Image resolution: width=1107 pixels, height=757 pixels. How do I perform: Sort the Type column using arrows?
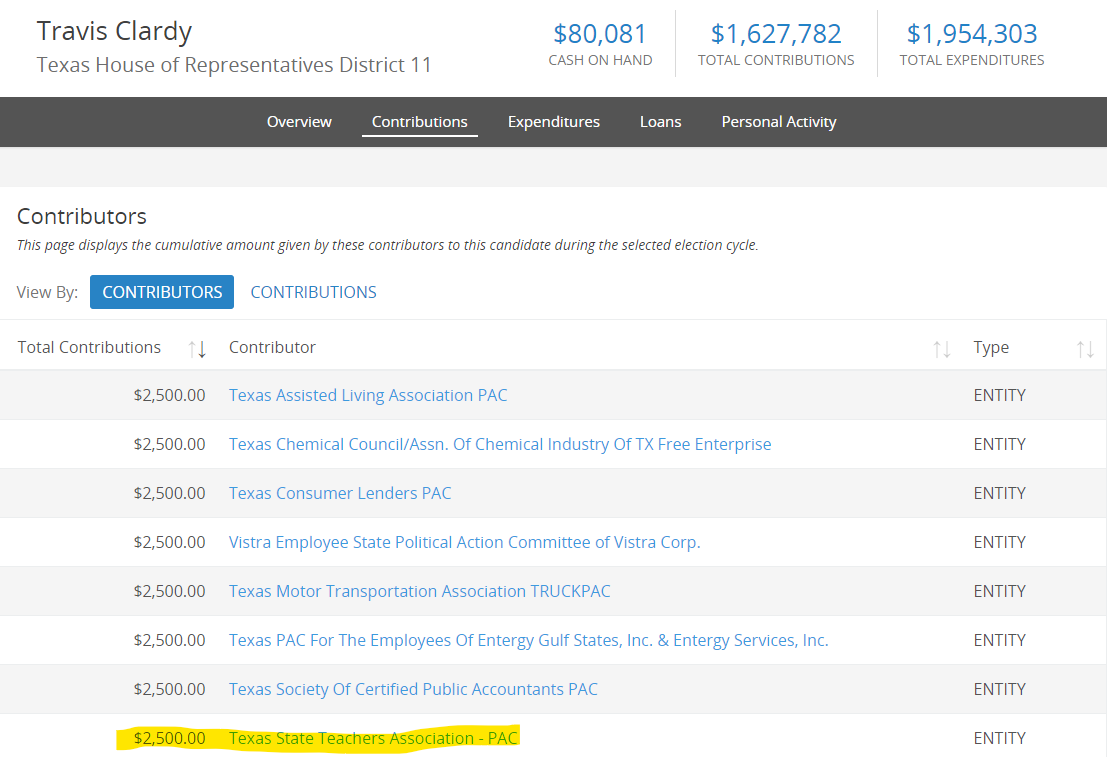(1085, 348)
